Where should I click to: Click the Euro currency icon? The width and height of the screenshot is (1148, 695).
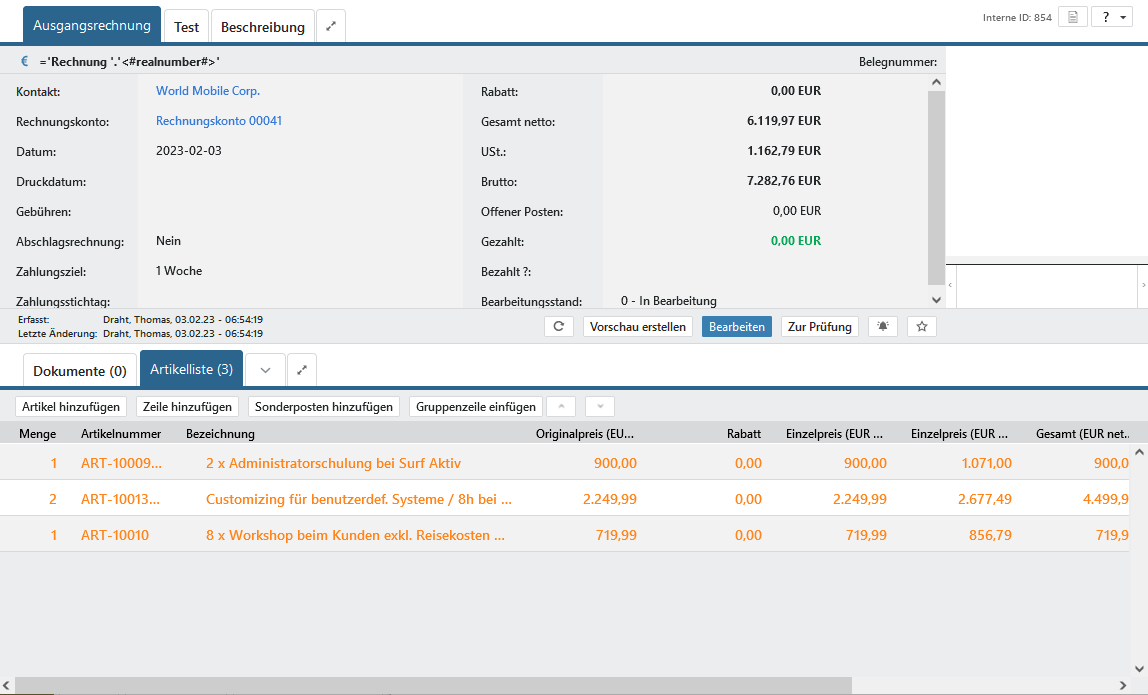(x=25, y=62)
